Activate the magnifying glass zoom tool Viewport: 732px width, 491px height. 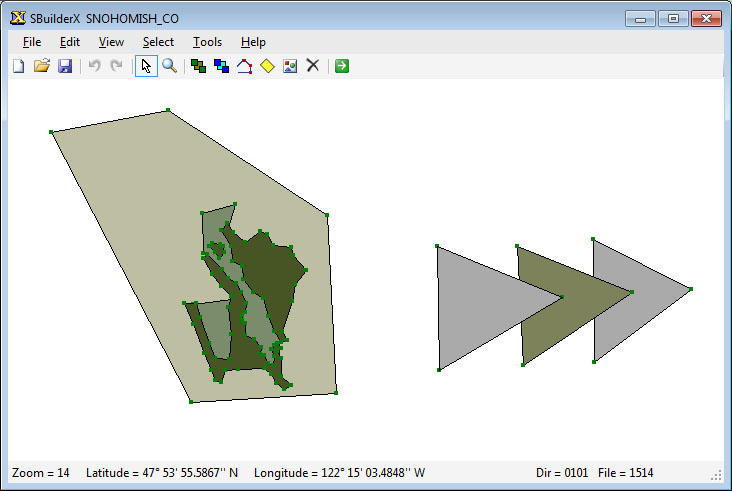(169, 66)
